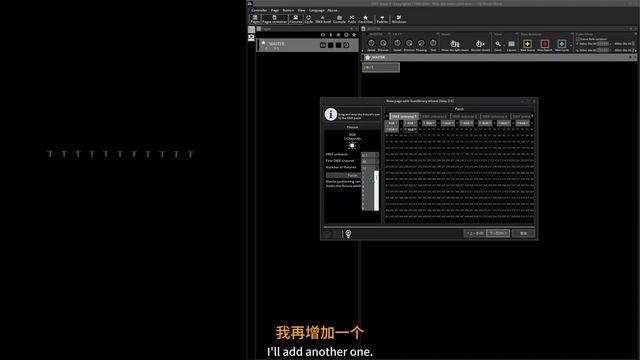Click the New Switch red icon
The image size is (640, 360).
click(x=544, y=44)
